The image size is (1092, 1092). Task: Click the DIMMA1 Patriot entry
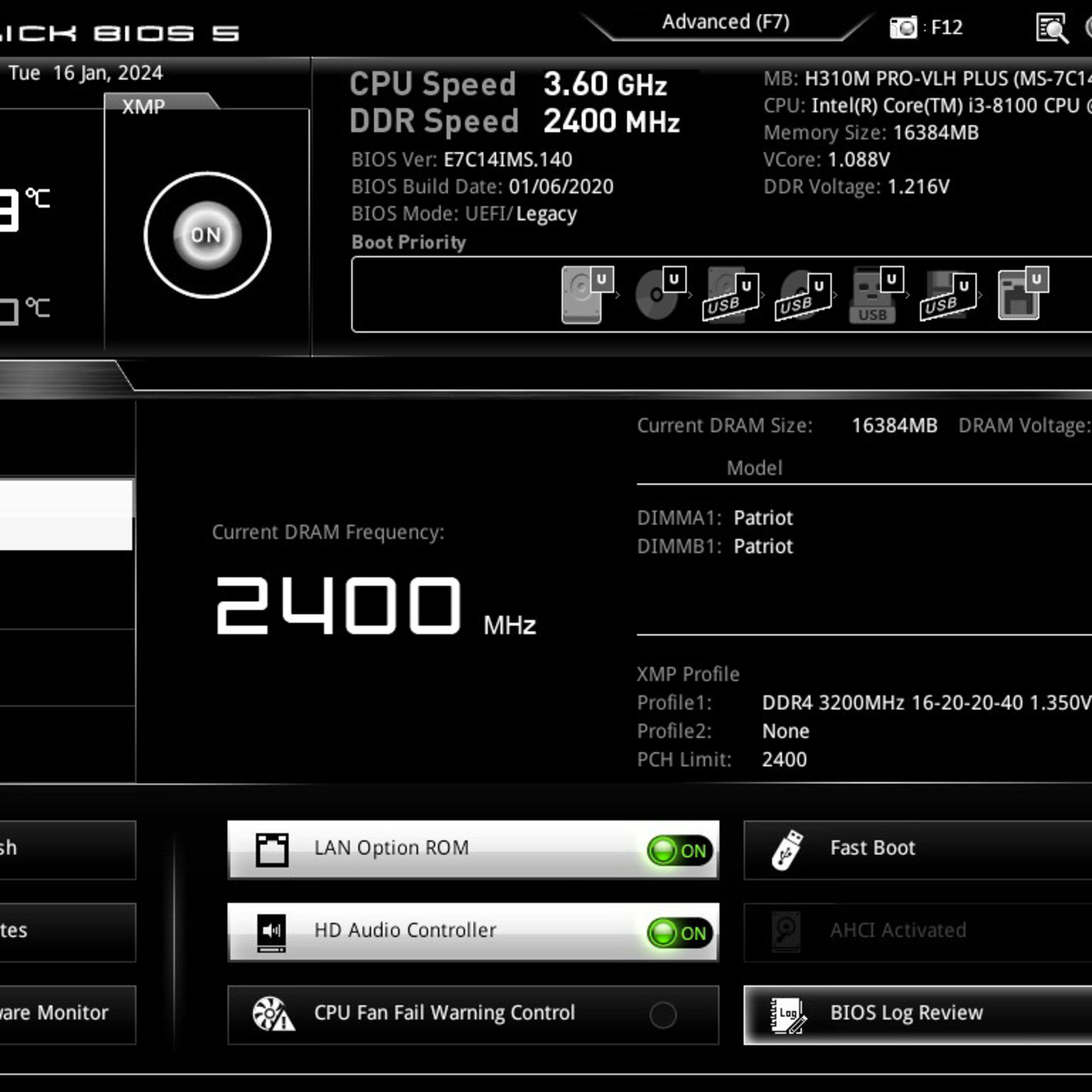(714, 518)
